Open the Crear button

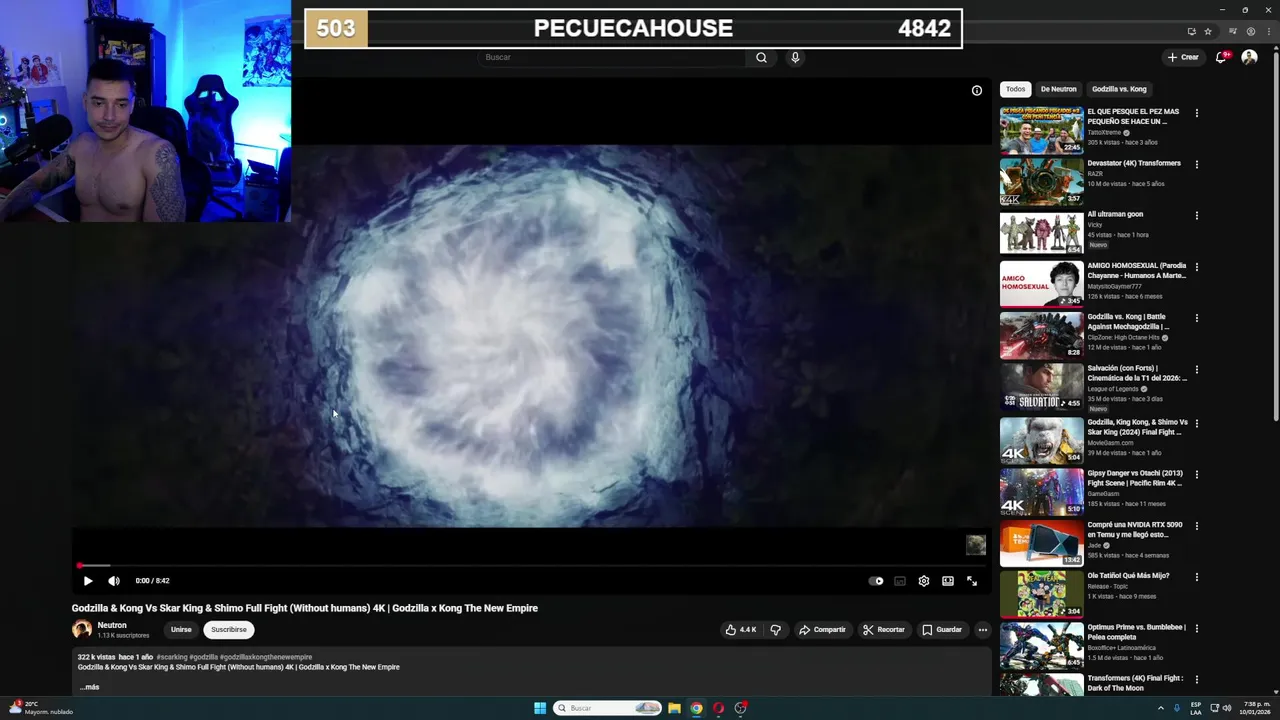pyautogui.click(x=1183, y=57)
